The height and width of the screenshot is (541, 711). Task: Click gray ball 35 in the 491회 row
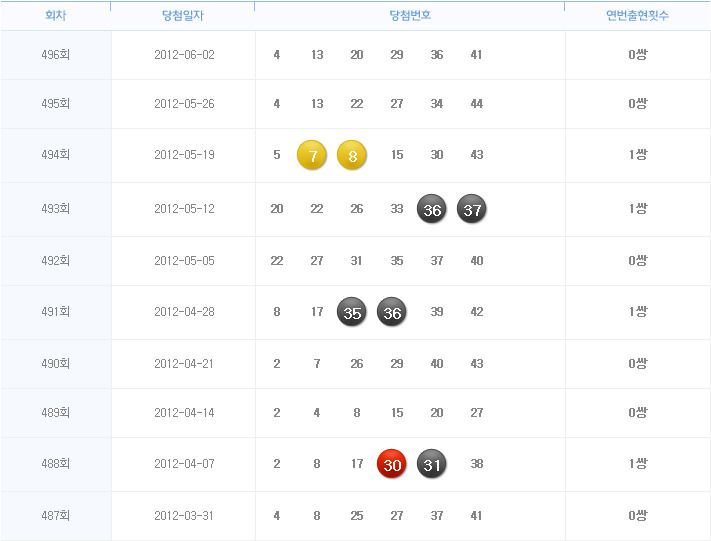point(352,312)
